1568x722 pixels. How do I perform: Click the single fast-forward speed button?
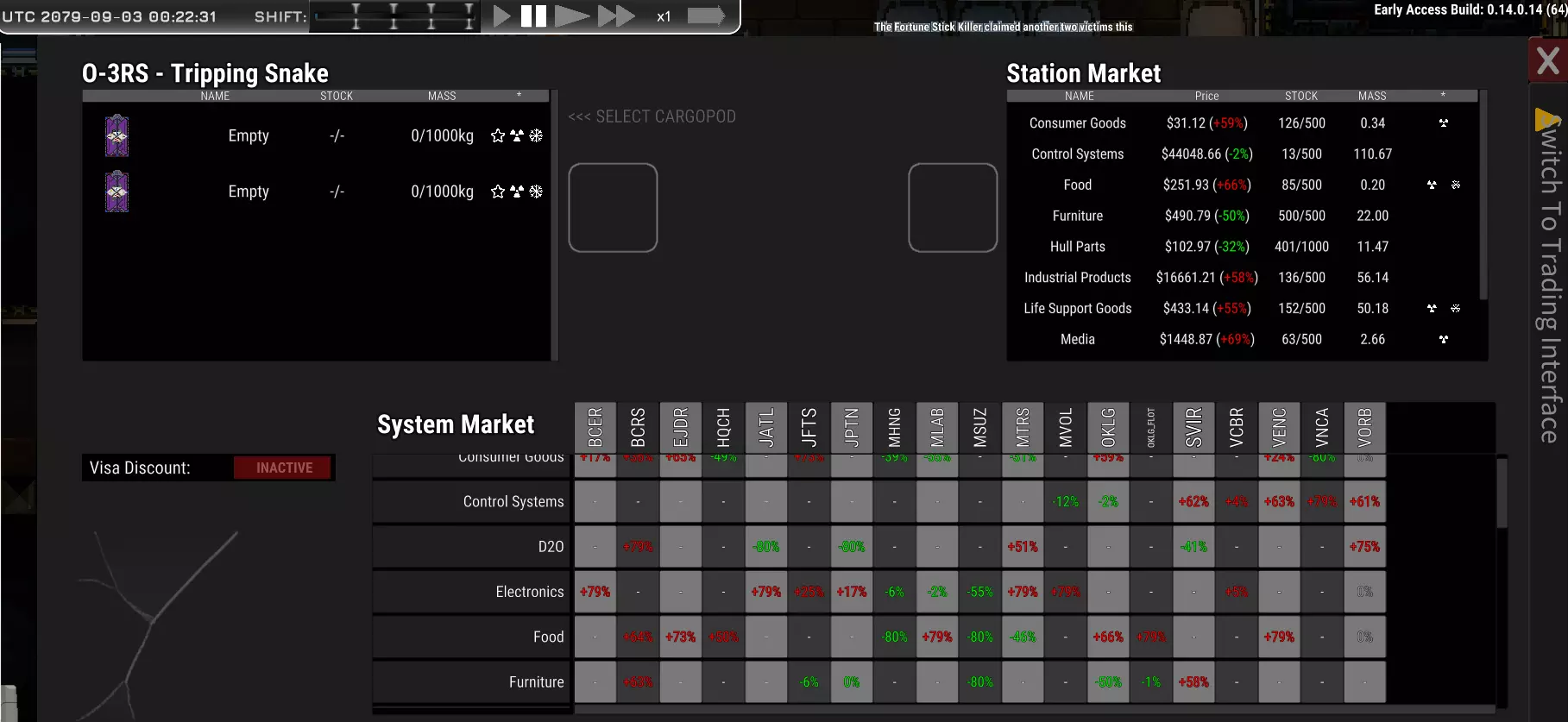pos(571,16)
